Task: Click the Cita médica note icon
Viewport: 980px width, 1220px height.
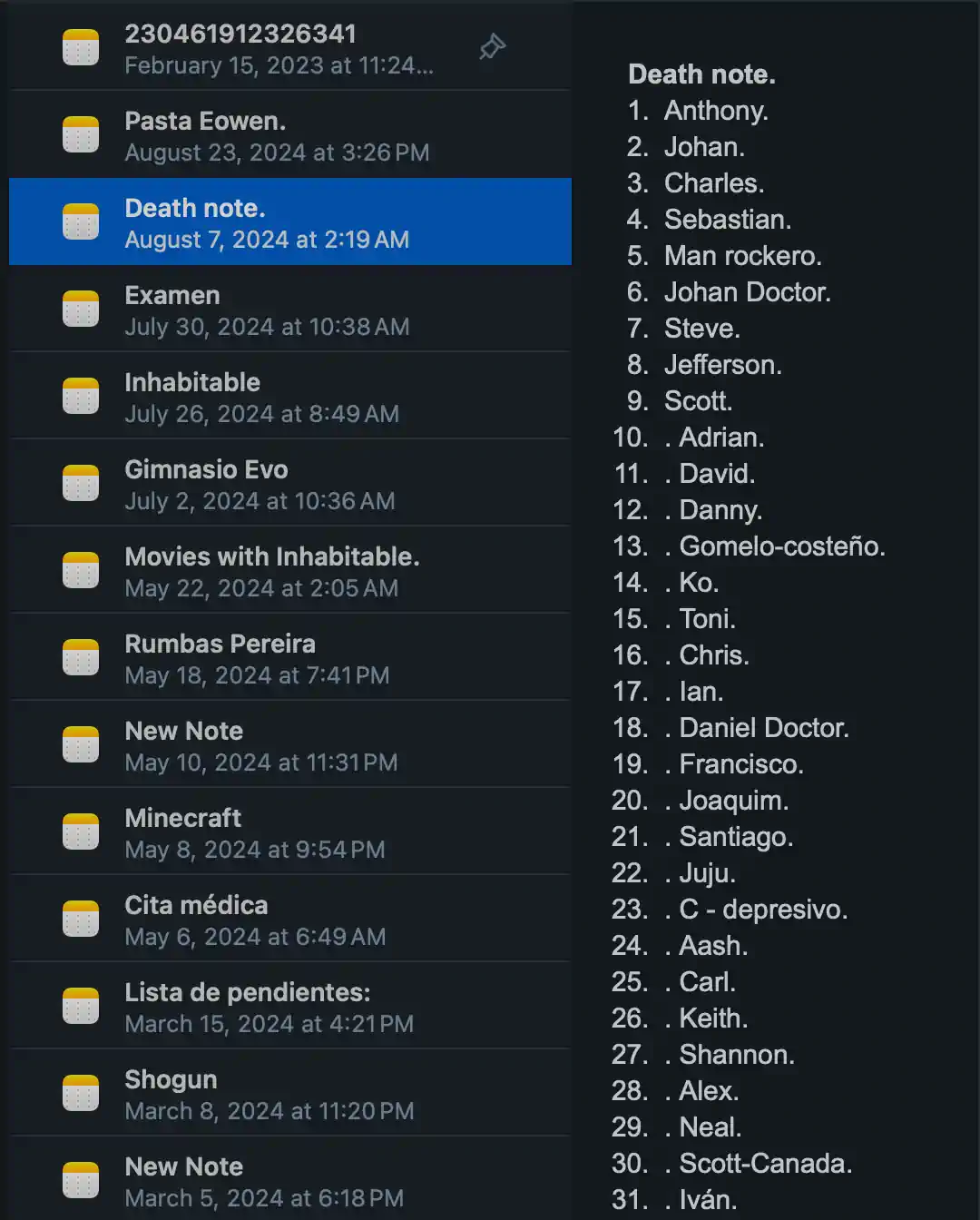Action: pos(81,919)
